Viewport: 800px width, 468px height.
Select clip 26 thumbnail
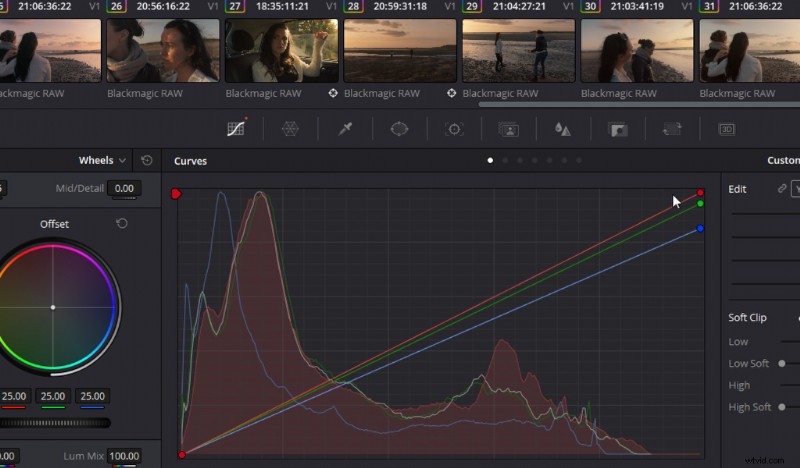163,51
